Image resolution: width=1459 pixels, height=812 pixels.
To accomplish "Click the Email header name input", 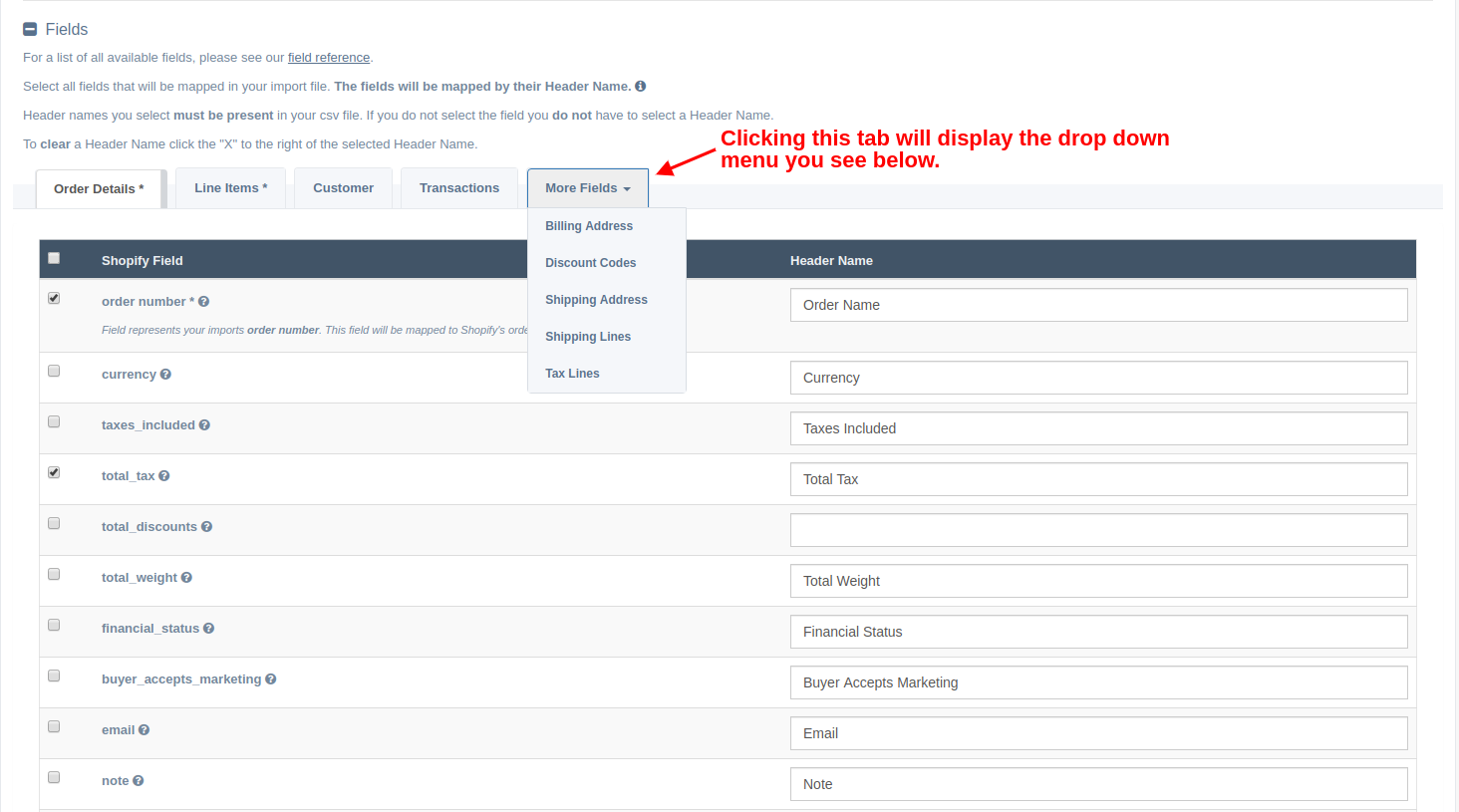I will click(x=1098, y=733).
